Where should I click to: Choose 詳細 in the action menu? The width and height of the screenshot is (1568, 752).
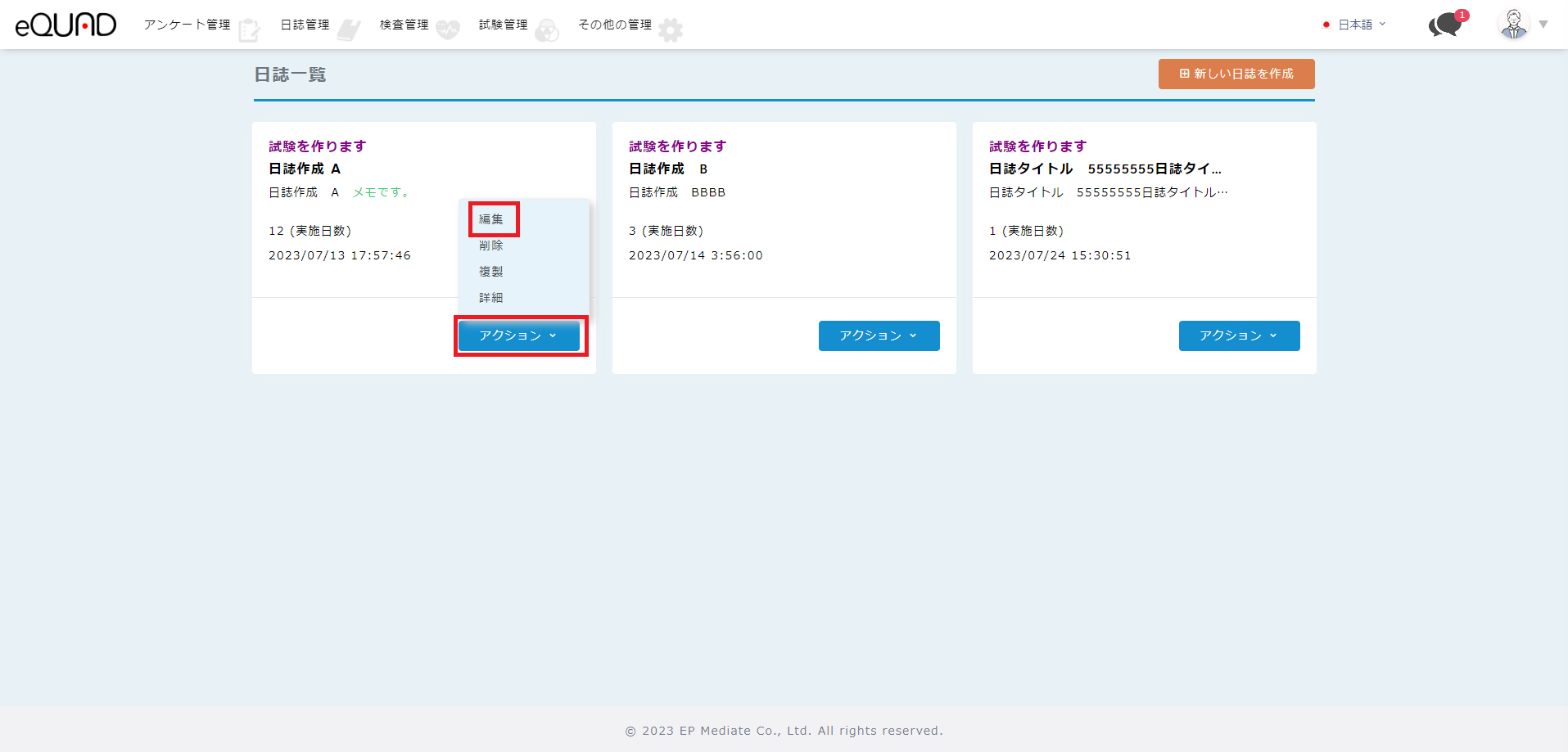pos(491,298)
